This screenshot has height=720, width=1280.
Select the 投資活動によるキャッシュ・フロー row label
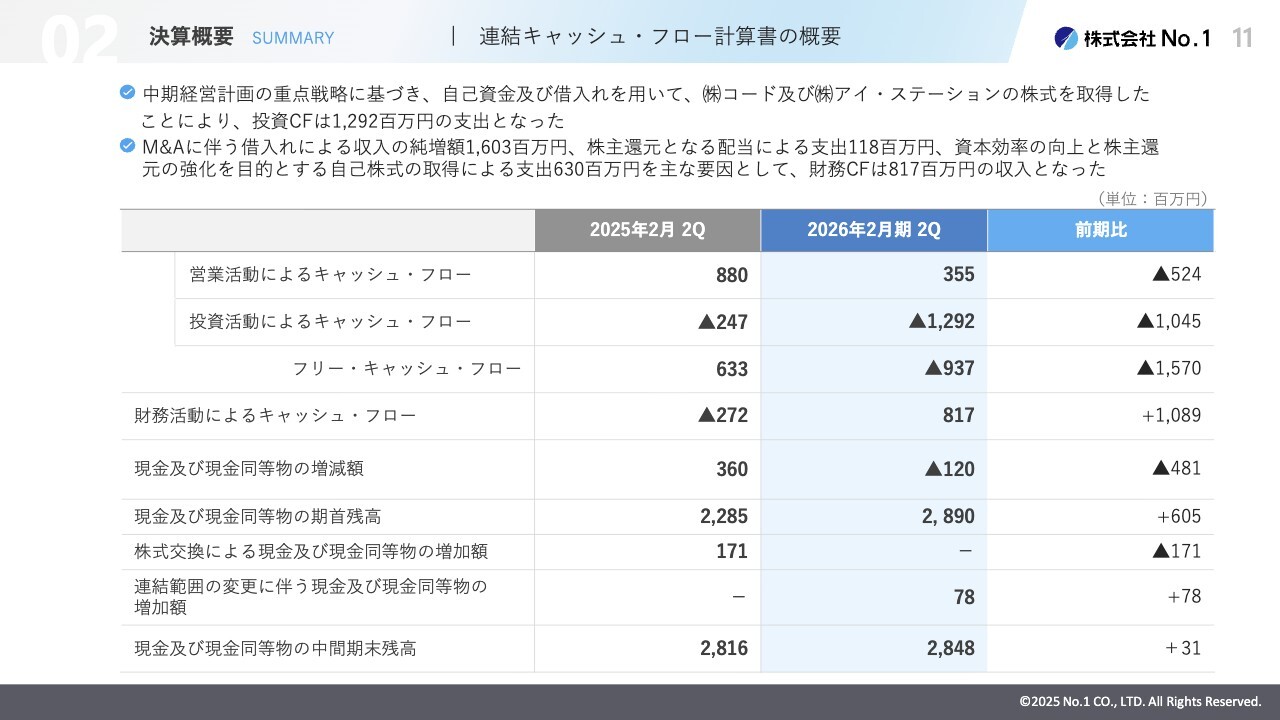330,321
